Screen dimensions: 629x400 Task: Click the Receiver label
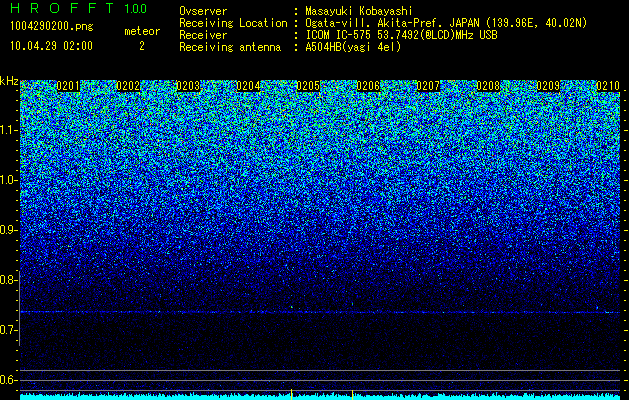coord(203,35)
